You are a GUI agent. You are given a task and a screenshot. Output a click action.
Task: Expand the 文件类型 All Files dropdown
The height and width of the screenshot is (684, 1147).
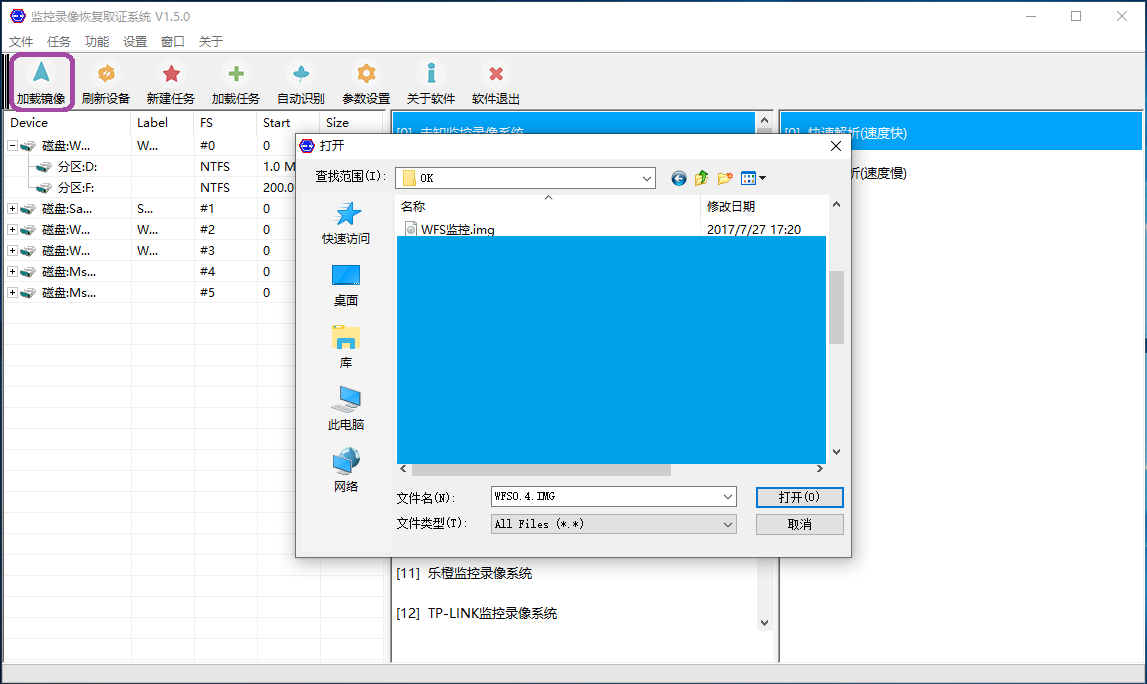[727, 524]
